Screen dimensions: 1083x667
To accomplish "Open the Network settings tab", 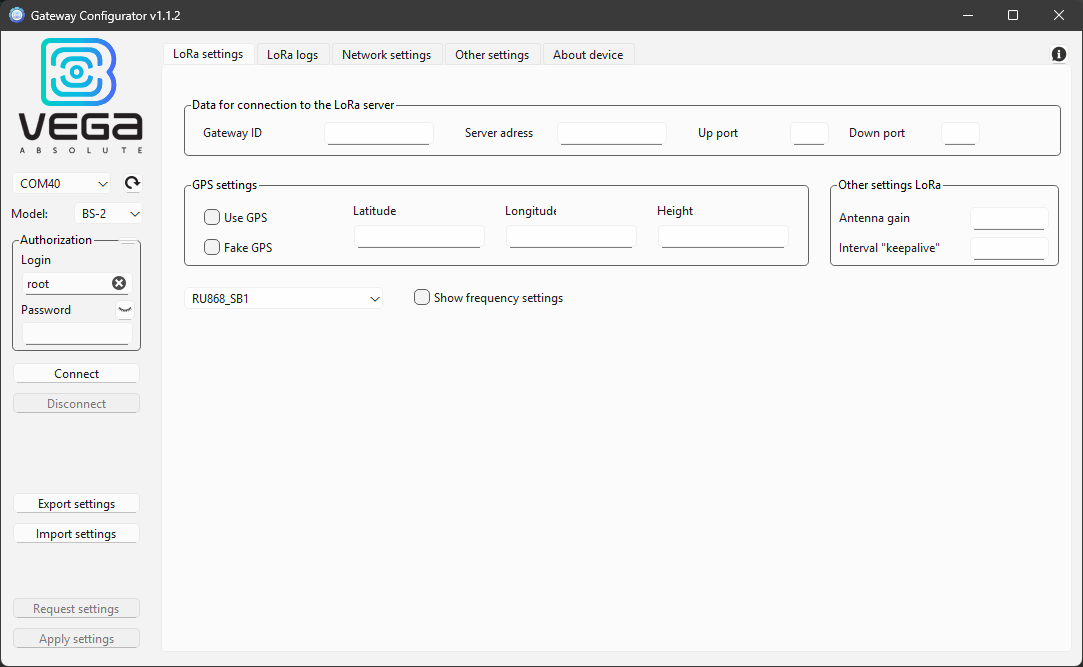I will click(387, 54).
